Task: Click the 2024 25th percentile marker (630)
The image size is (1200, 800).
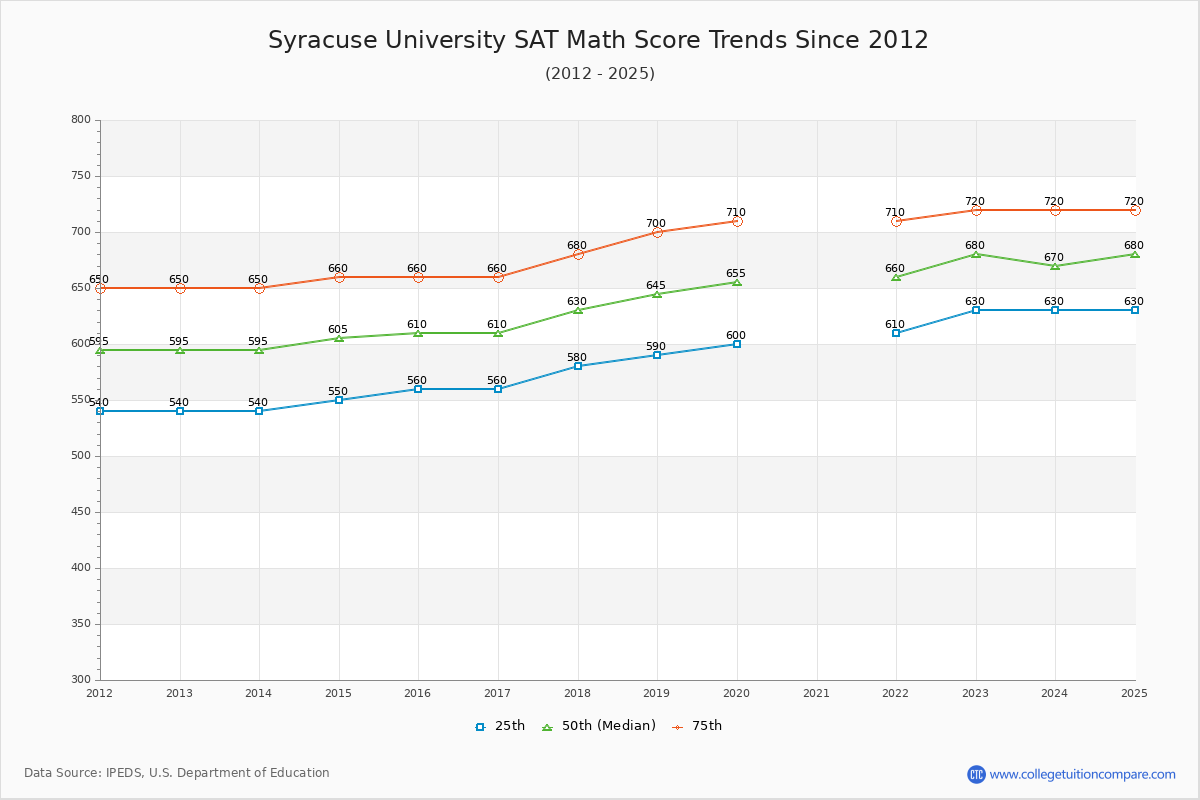Action: (1055, 310)
